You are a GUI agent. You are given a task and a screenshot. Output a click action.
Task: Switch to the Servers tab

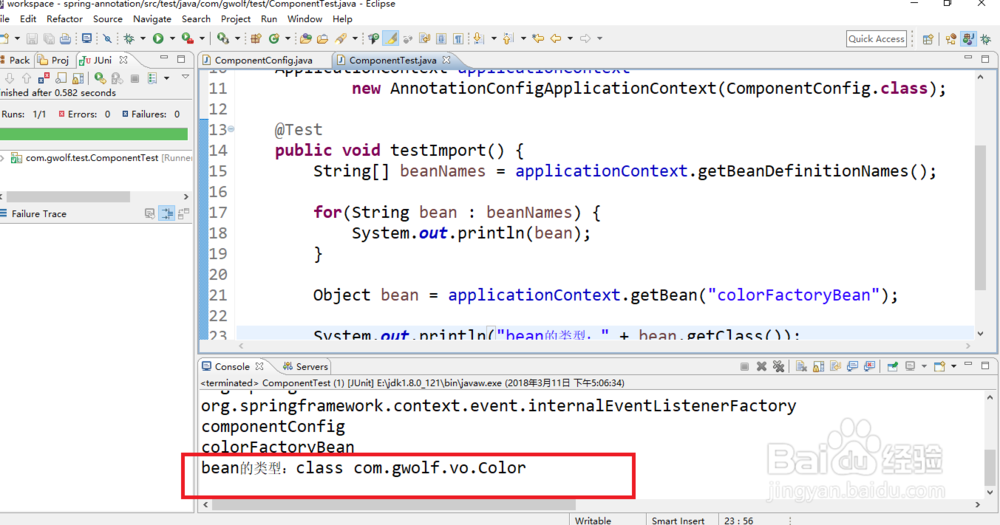click(x=305, y=367)
